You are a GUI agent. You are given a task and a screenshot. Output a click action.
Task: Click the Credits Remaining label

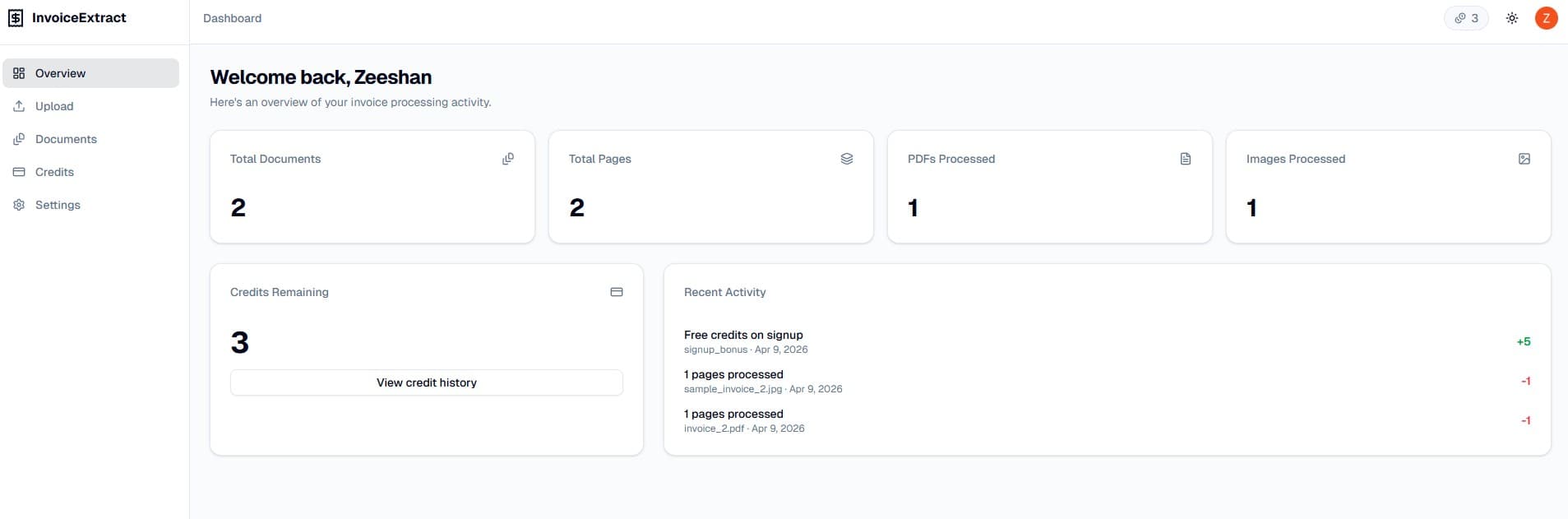pyautogui.click(x=280, y=292)
